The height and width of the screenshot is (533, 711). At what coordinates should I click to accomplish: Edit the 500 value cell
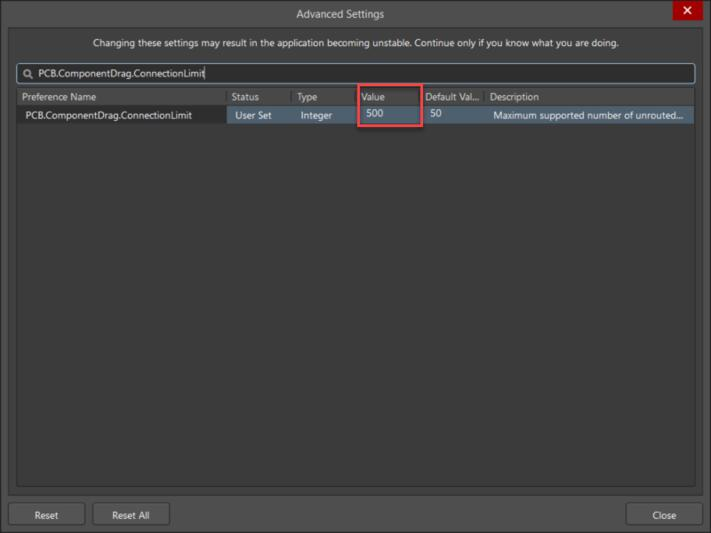[389, 114]
